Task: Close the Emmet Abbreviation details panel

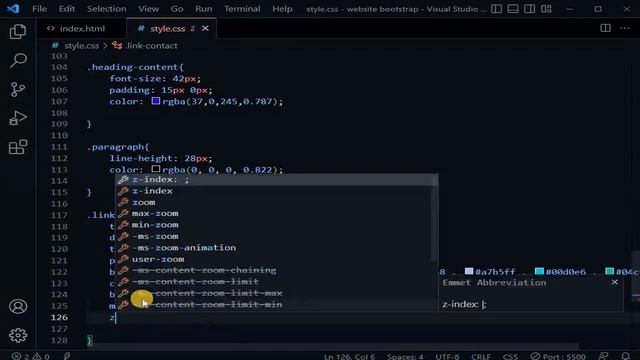Action: [615, 282]
